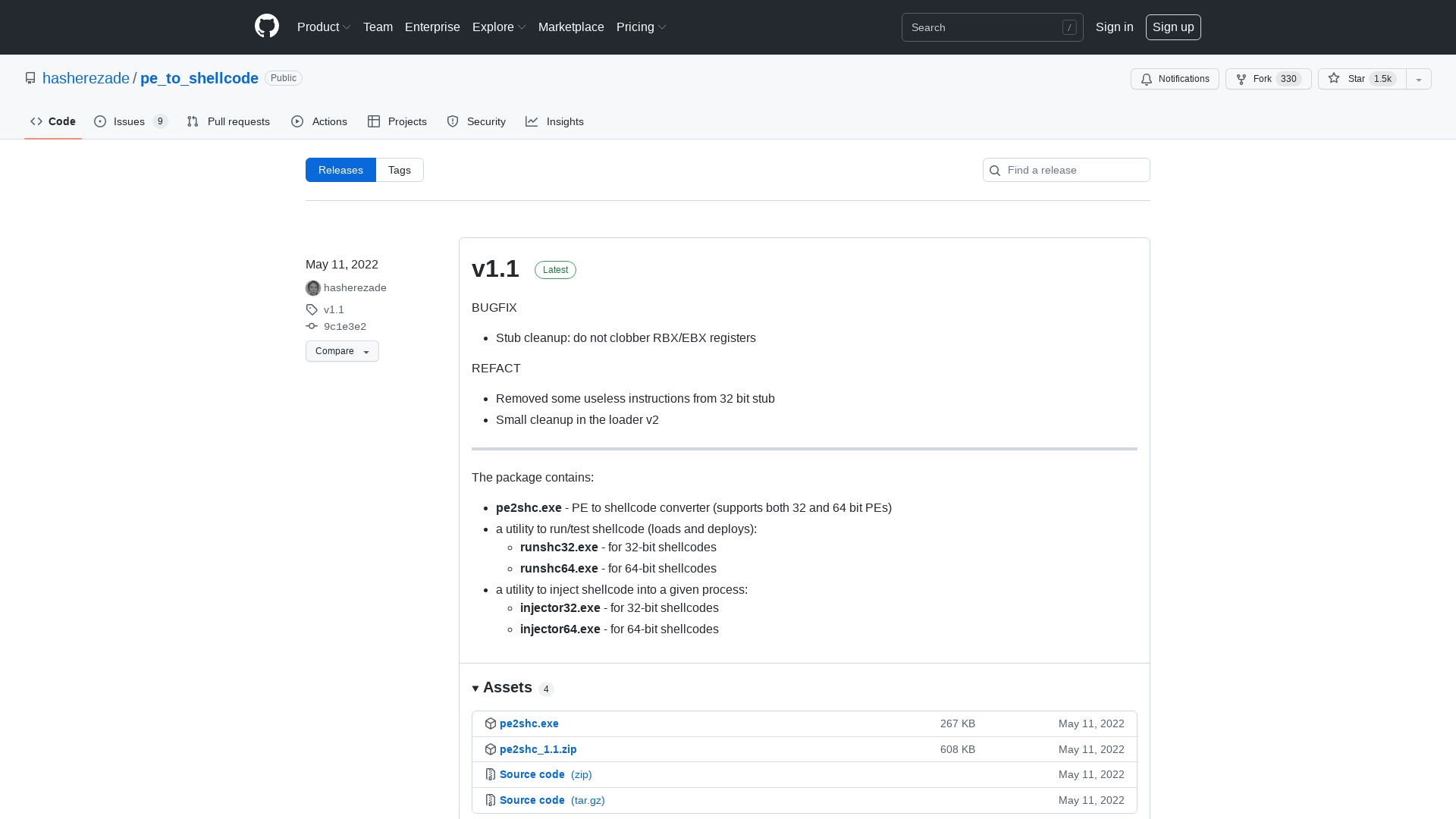This screenshot has height=819, width=1456.
Task: Download the pe2shc_1.1.zip asset
Action: [538, 749]
